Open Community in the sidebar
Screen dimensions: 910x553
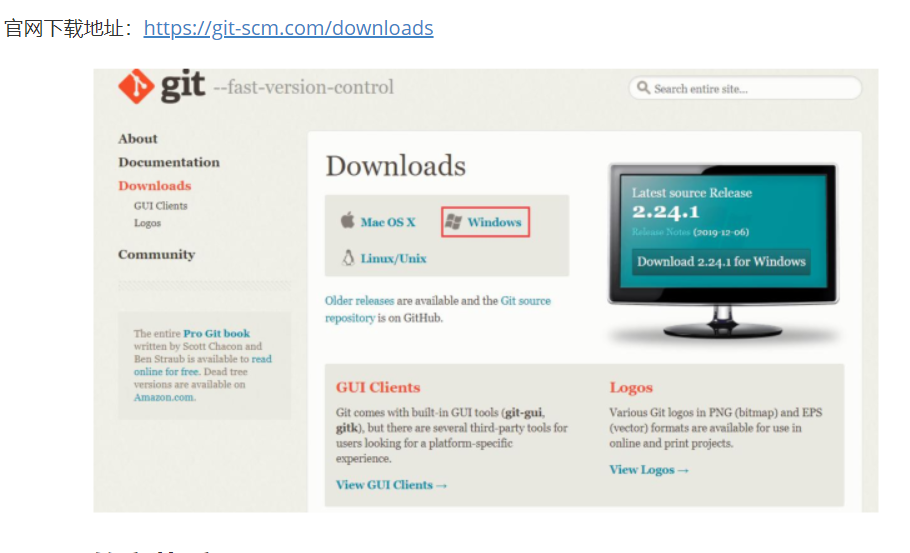click(x=157, y=254)
